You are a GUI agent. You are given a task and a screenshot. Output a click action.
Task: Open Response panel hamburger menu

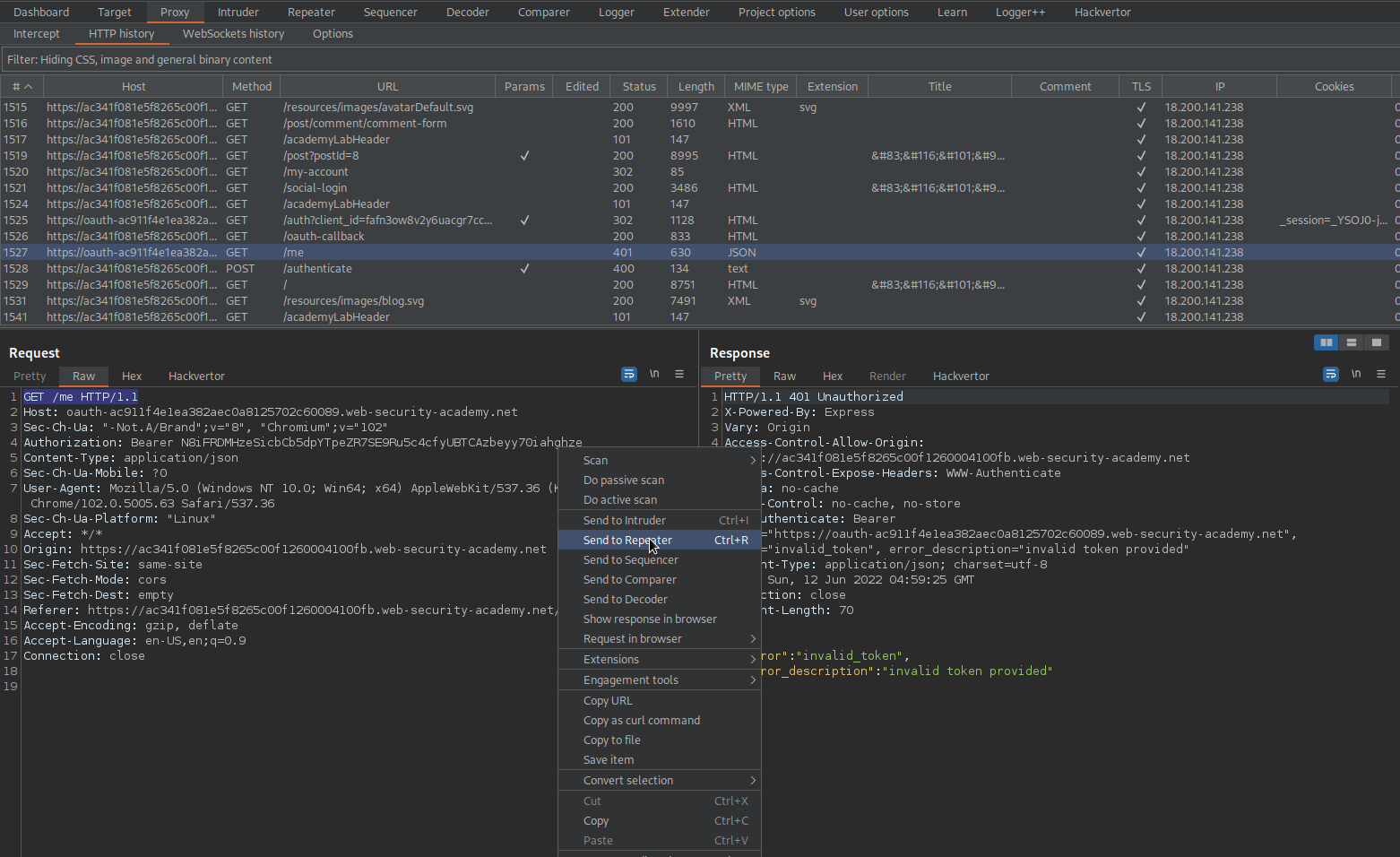(x=1381, y=374)
